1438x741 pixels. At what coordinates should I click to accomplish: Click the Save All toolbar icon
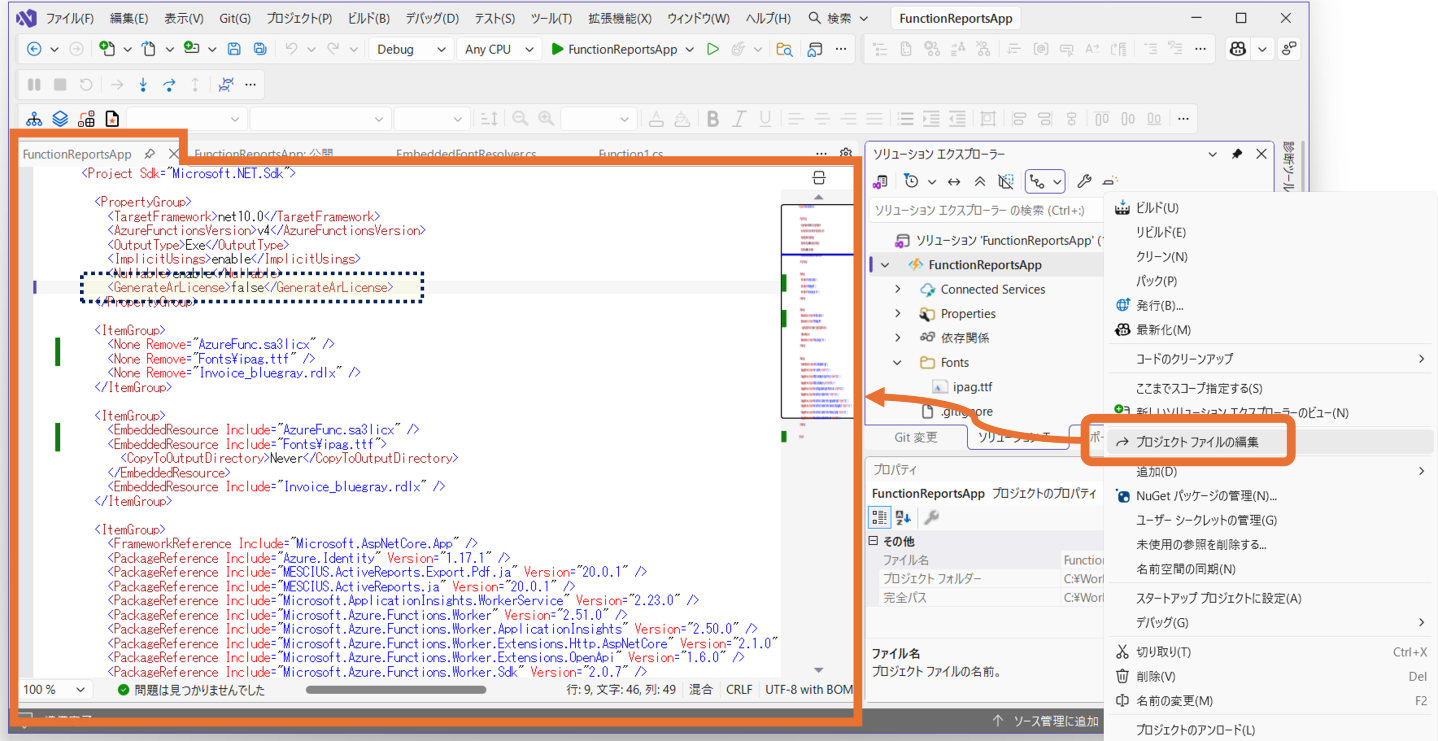pos(260,49)
